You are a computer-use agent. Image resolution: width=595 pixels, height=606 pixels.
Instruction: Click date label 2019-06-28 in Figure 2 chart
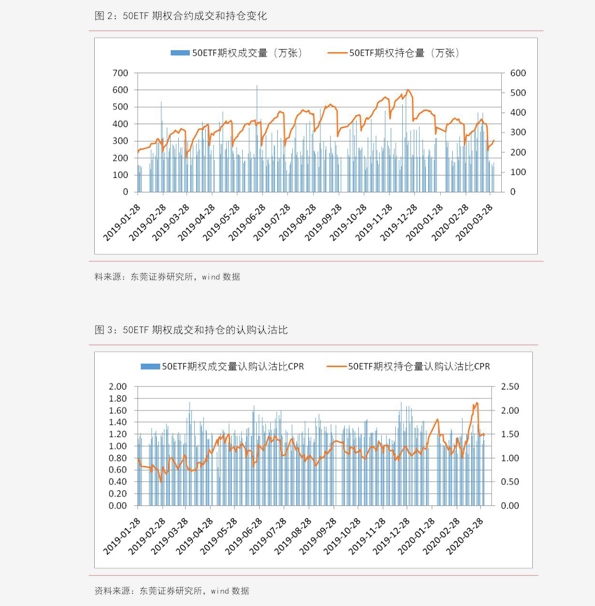247,223
